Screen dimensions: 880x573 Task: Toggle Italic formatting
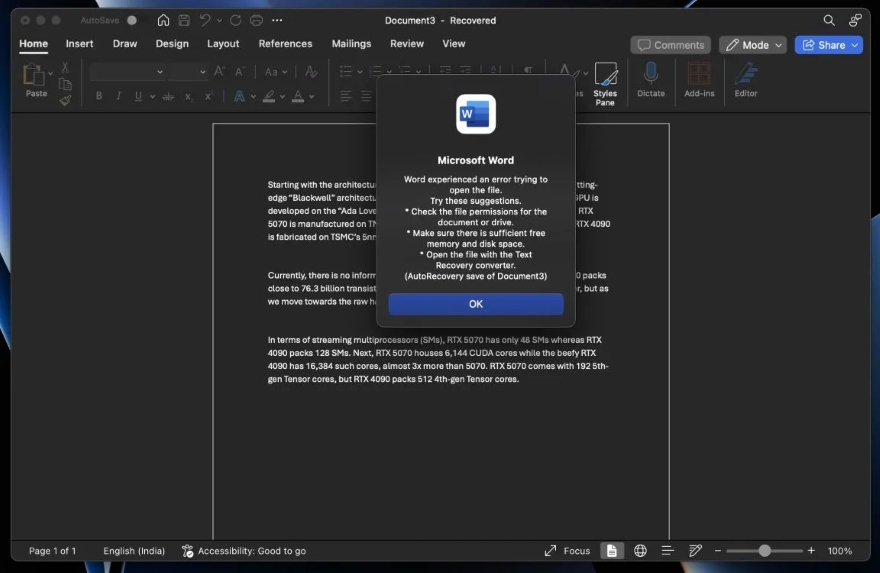(x=118, y=96)
